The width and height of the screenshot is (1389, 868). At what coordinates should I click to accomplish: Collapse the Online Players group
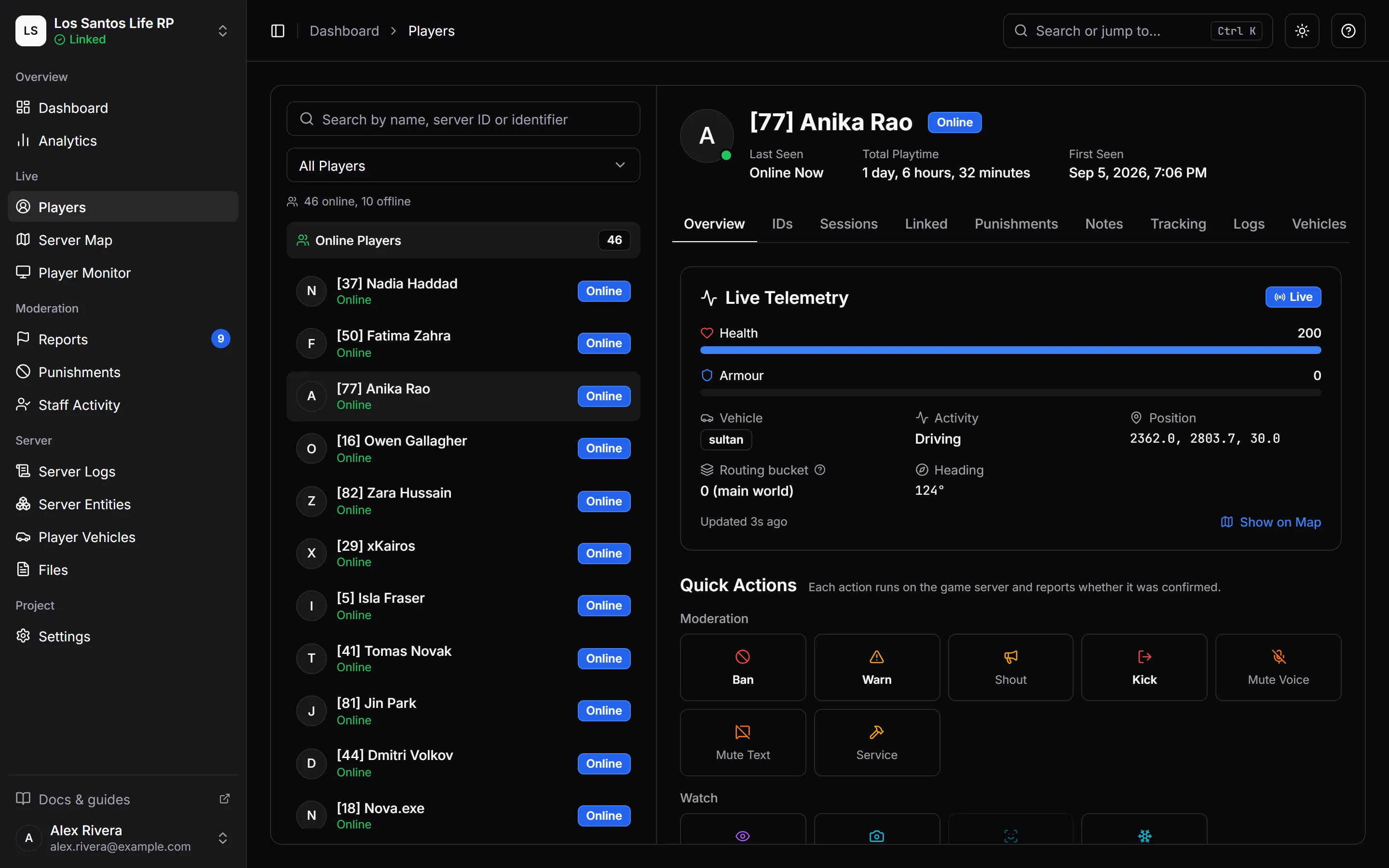point(463,240)
